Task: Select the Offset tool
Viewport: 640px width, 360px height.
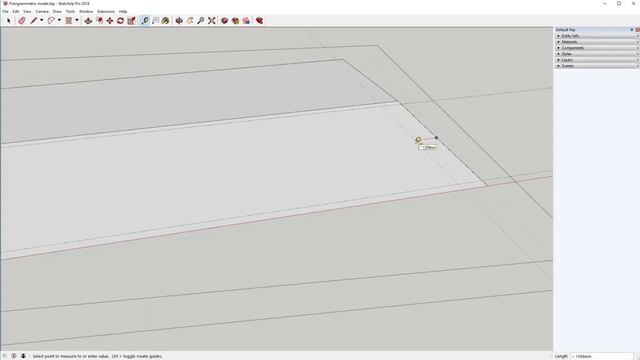Action: [99, 20]
